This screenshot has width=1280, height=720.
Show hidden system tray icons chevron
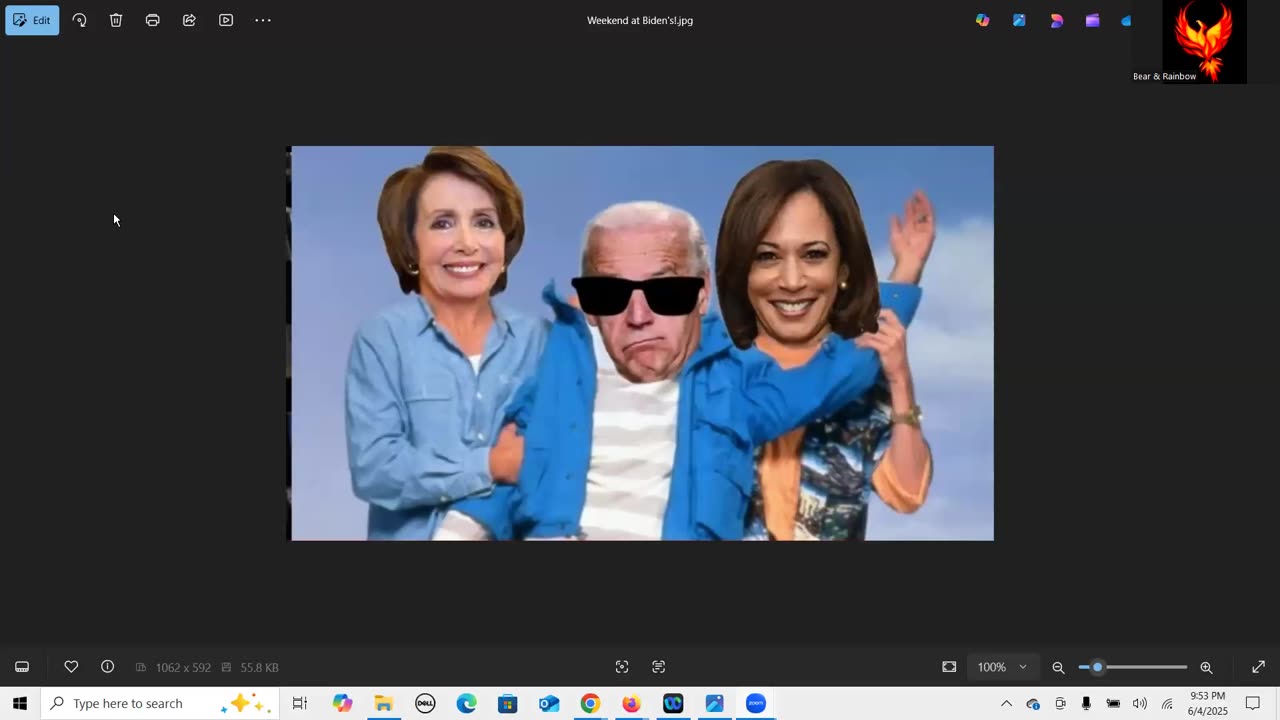[x=1006, y=703]
